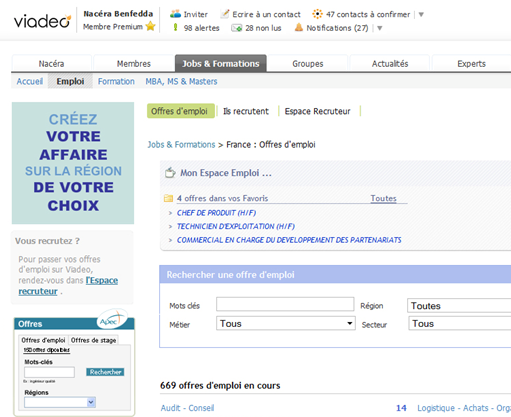
Task: Open TECHNICIEN D'EXPLOITATION (H/F) offer
Action: click(x=236, y=226)
